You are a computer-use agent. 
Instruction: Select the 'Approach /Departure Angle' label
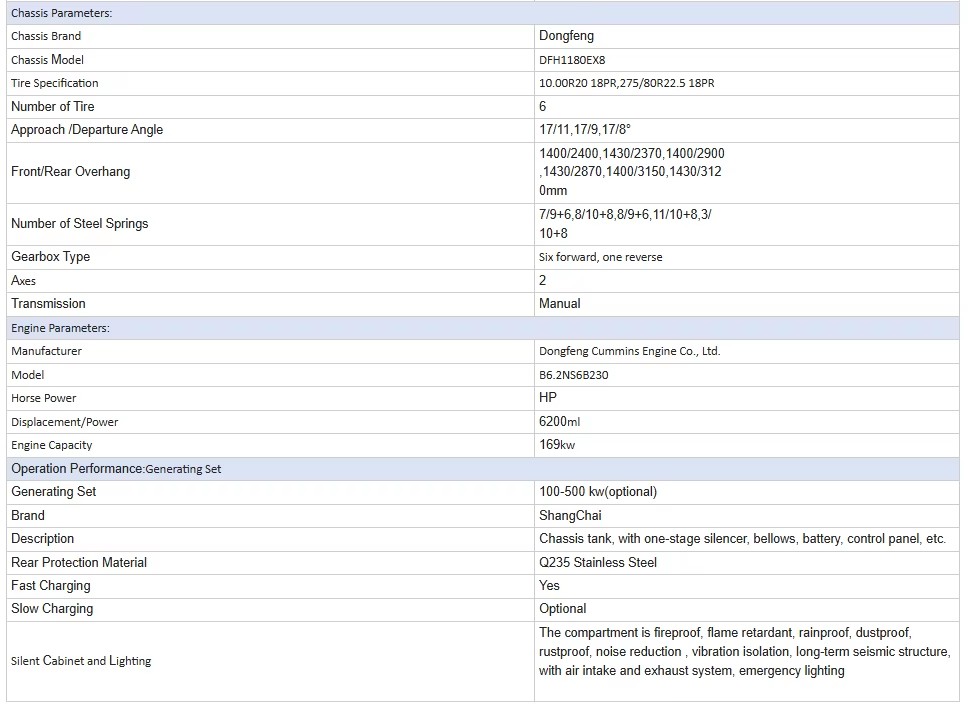click(x=87, y=130)
